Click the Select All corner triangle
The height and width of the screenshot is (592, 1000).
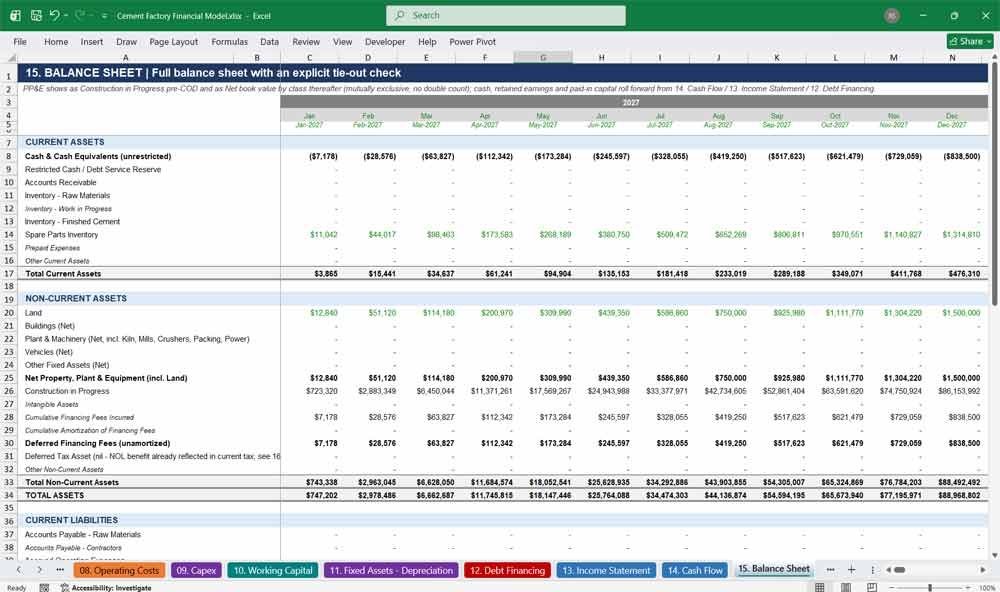click(x=11, y=57)
